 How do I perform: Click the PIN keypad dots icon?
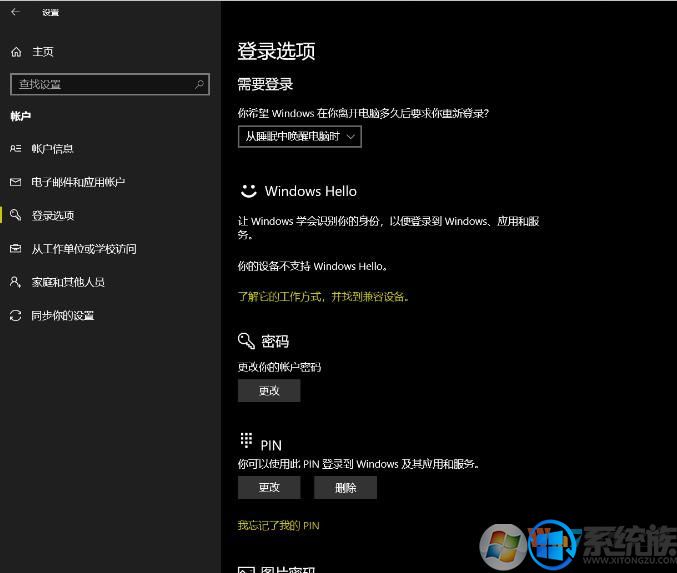(246, 440)
